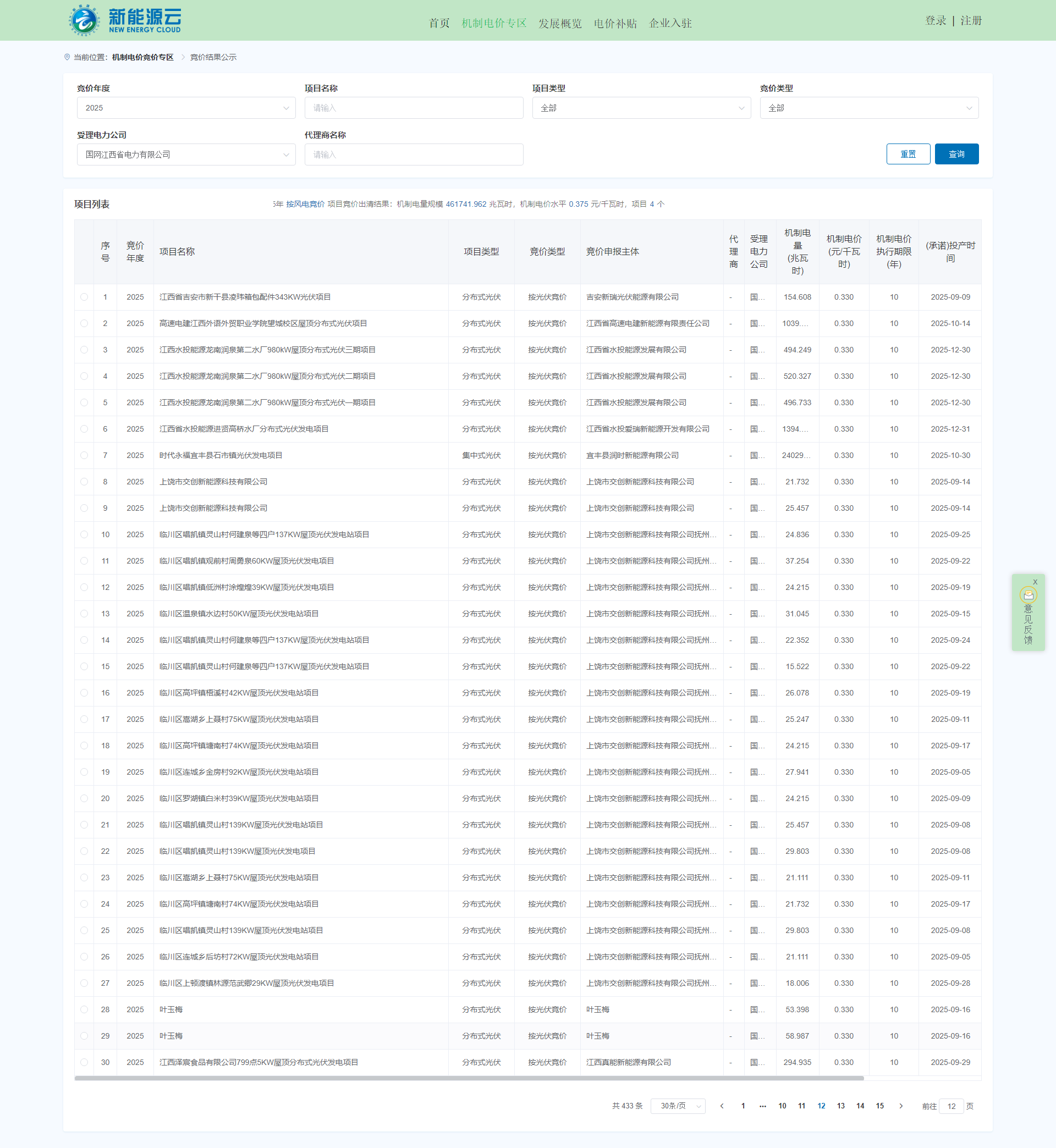Image resolution: width=1056 pixels, height=1148 pixels.
Task: Click the pagination ellipsis jump icon
Action: point(762,1106)
